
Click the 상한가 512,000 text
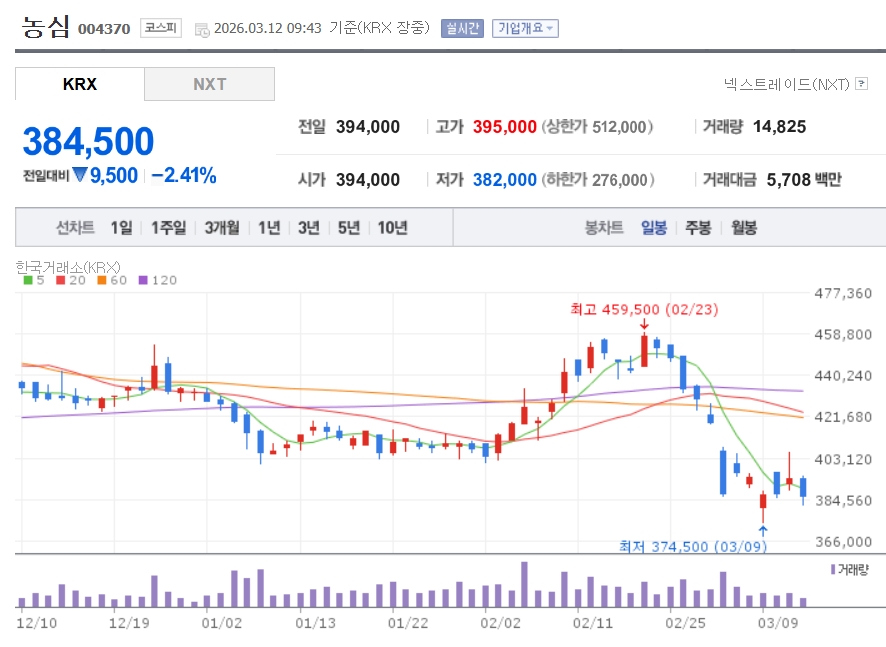tap(597, 127)
